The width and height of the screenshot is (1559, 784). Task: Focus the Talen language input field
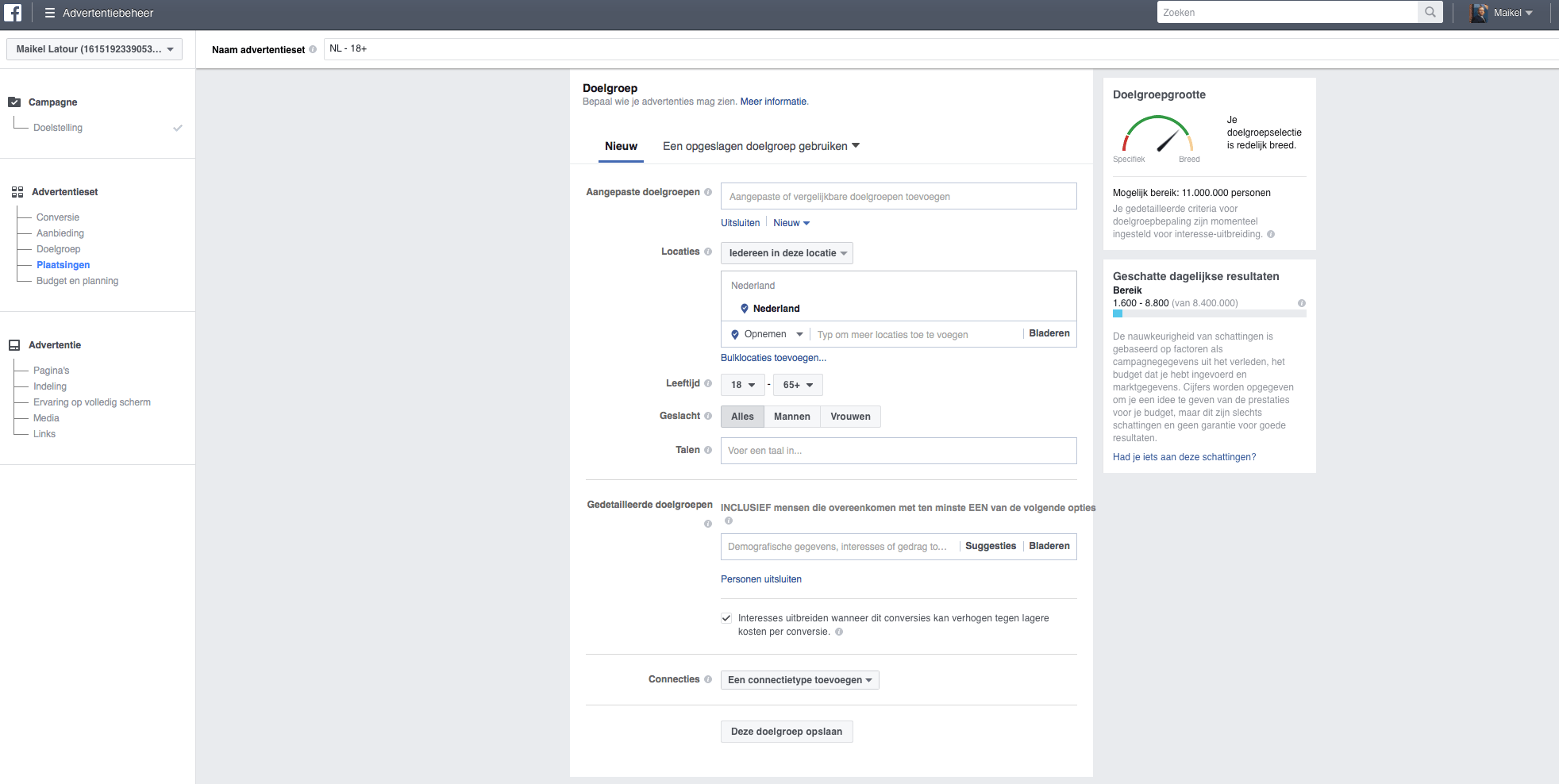tap(899, 451)
